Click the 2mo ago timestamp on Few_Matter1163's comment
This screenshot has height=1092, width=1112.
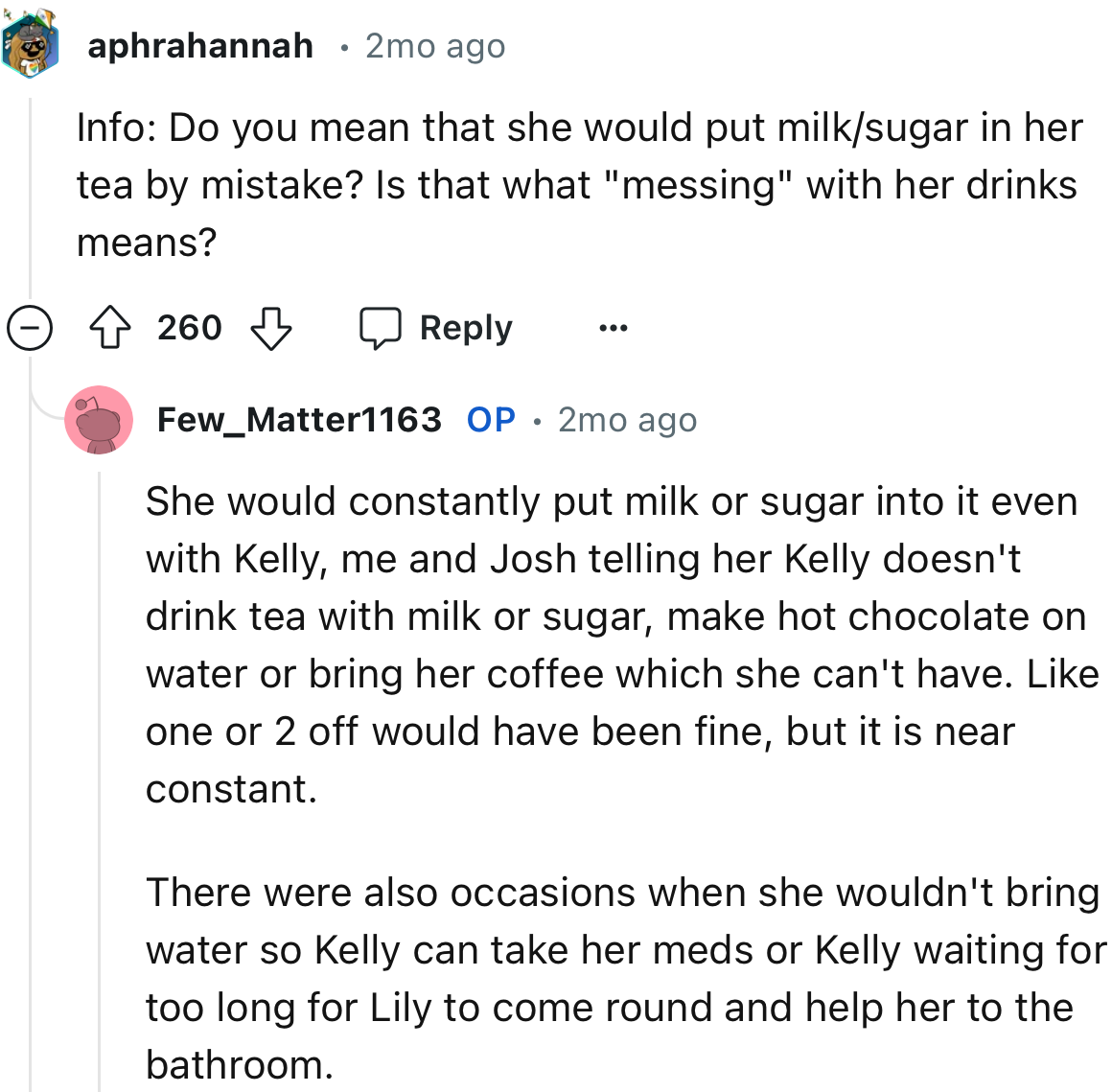tap(627, 419)
